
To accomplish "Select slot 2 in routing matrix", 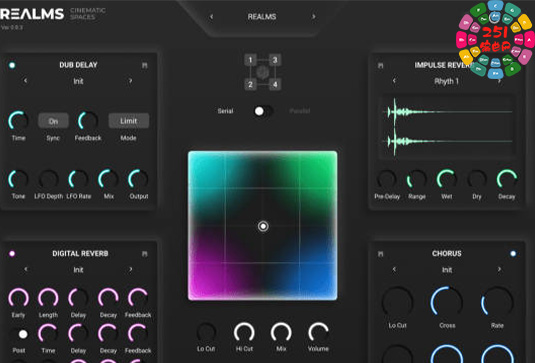I will point(250,84).
